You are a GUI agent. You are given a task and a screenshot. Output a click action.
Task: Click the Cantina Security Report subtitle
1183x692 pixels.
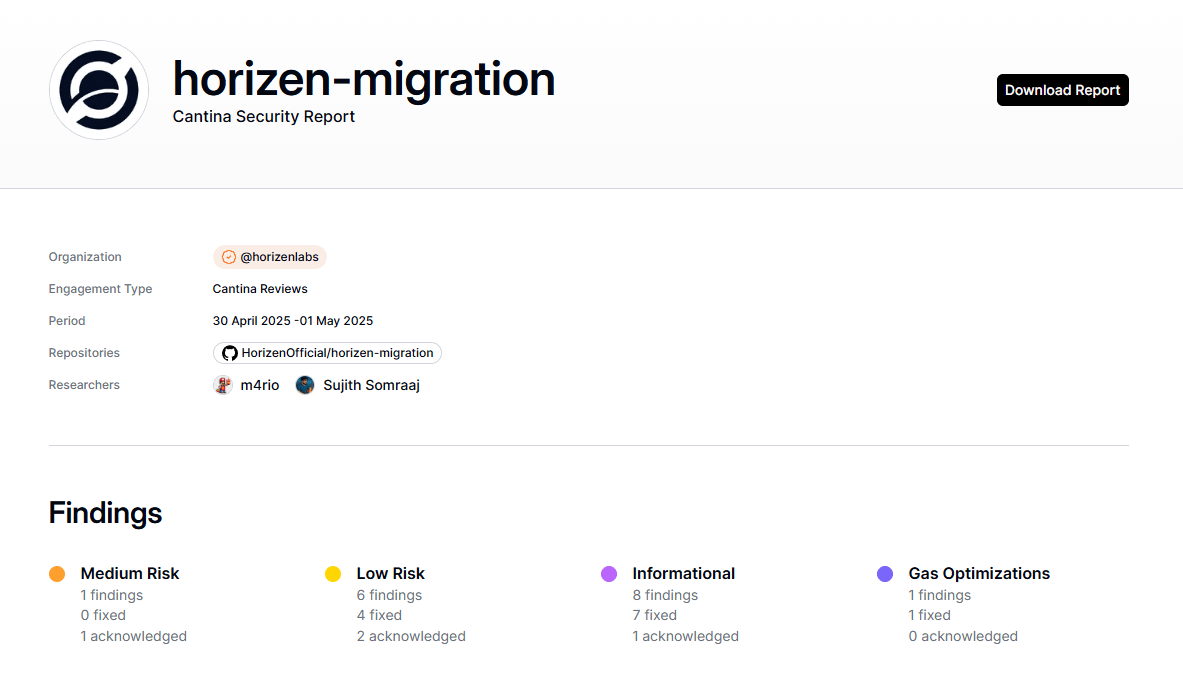coord(263,116)
